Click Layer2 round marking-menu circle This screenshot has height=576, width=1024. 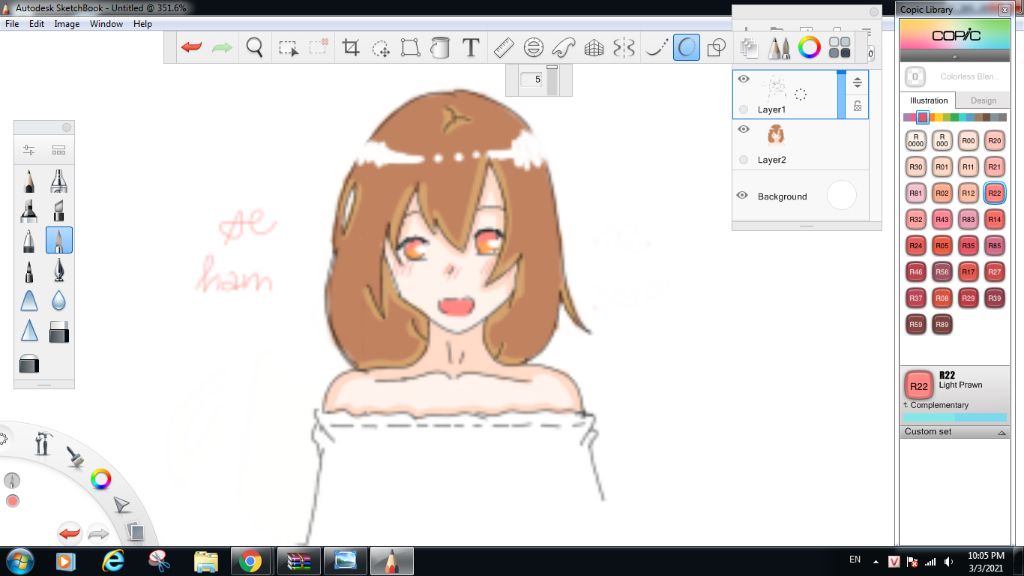click(x=743, y=159)
